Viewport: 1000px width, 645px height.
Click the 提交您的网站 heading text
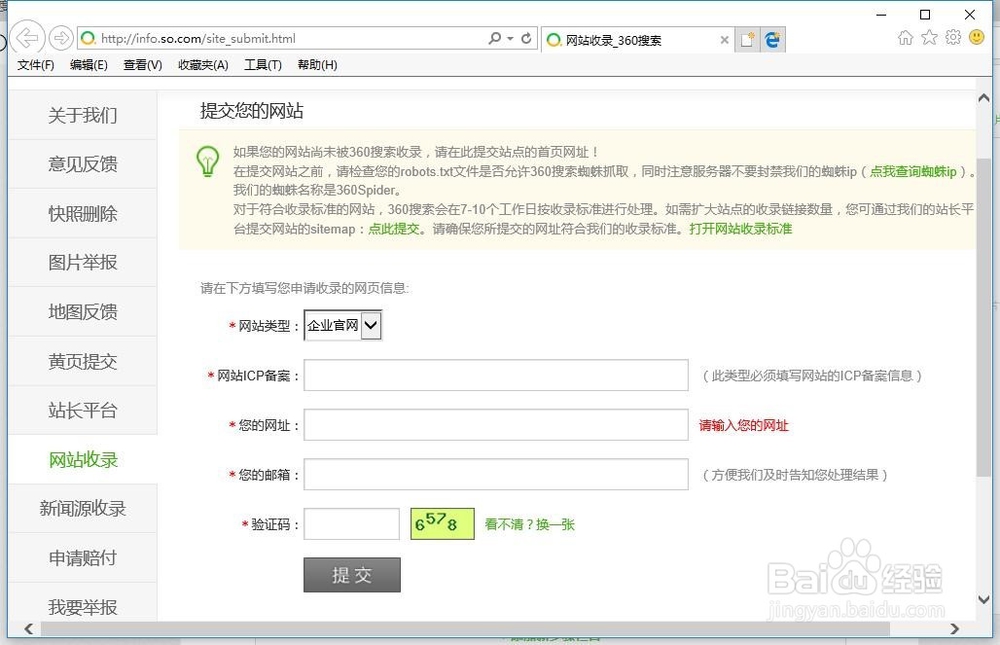[x=252, y=111]
